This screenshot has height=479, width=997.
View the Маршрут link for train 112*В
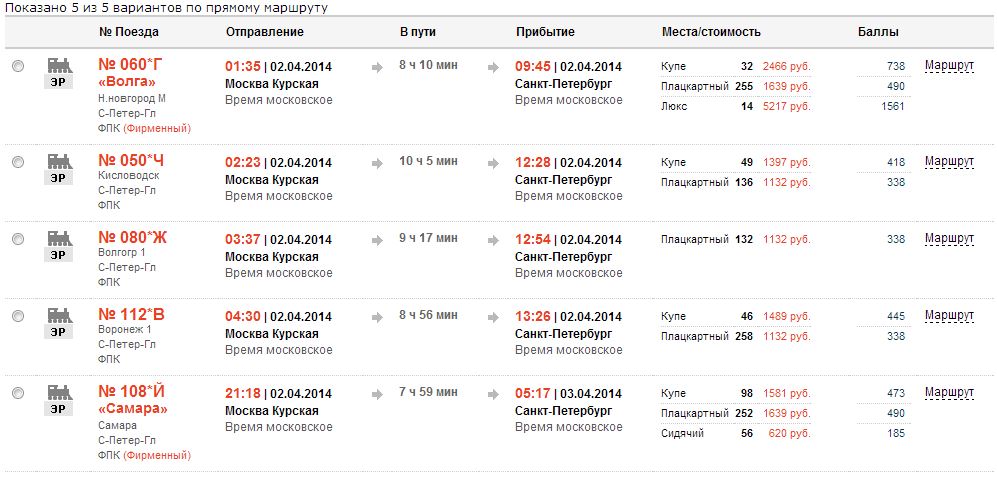[949, 315]
